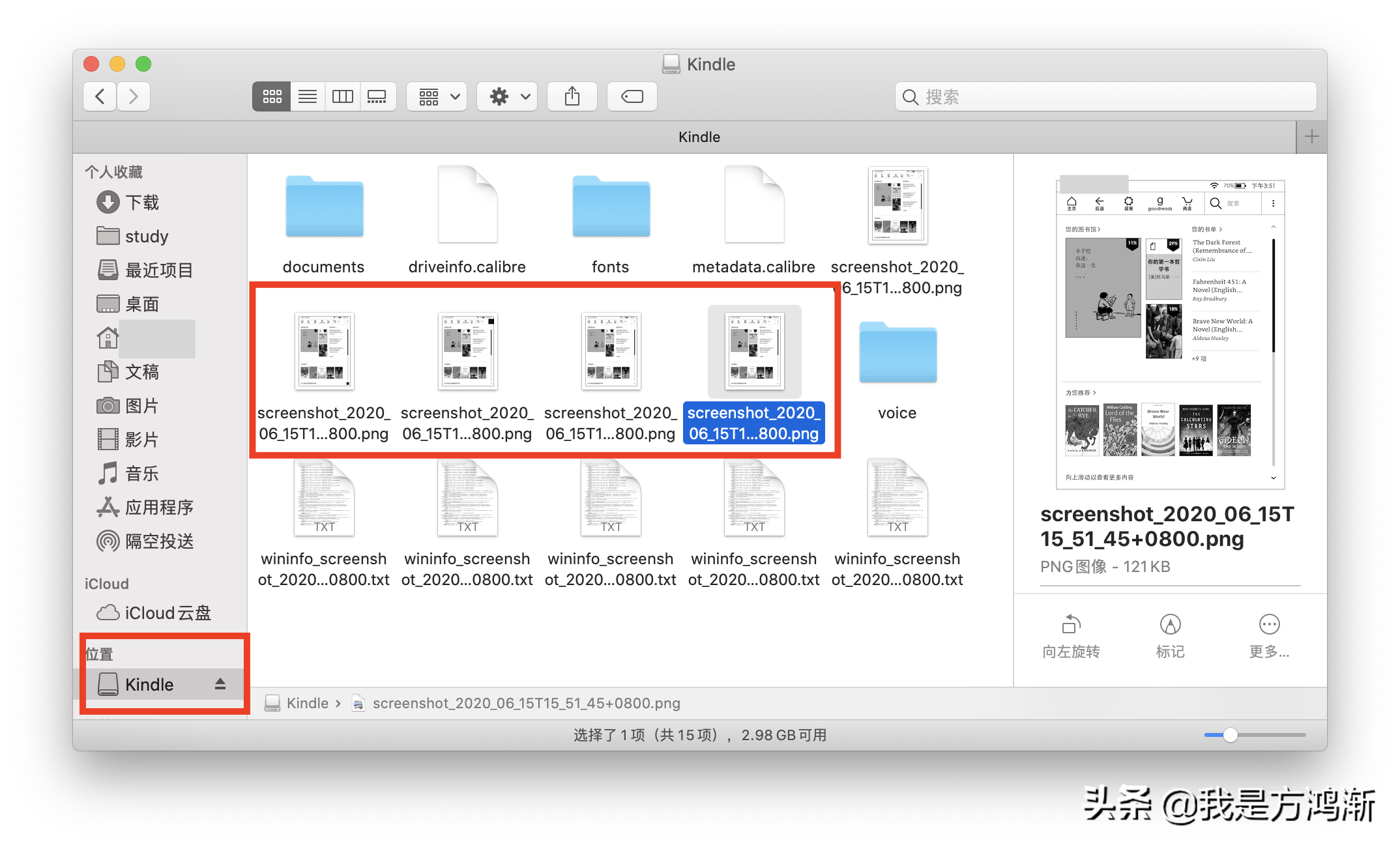
Task: Open a new tab with the plus button
Action: [x=1311, y=137]
